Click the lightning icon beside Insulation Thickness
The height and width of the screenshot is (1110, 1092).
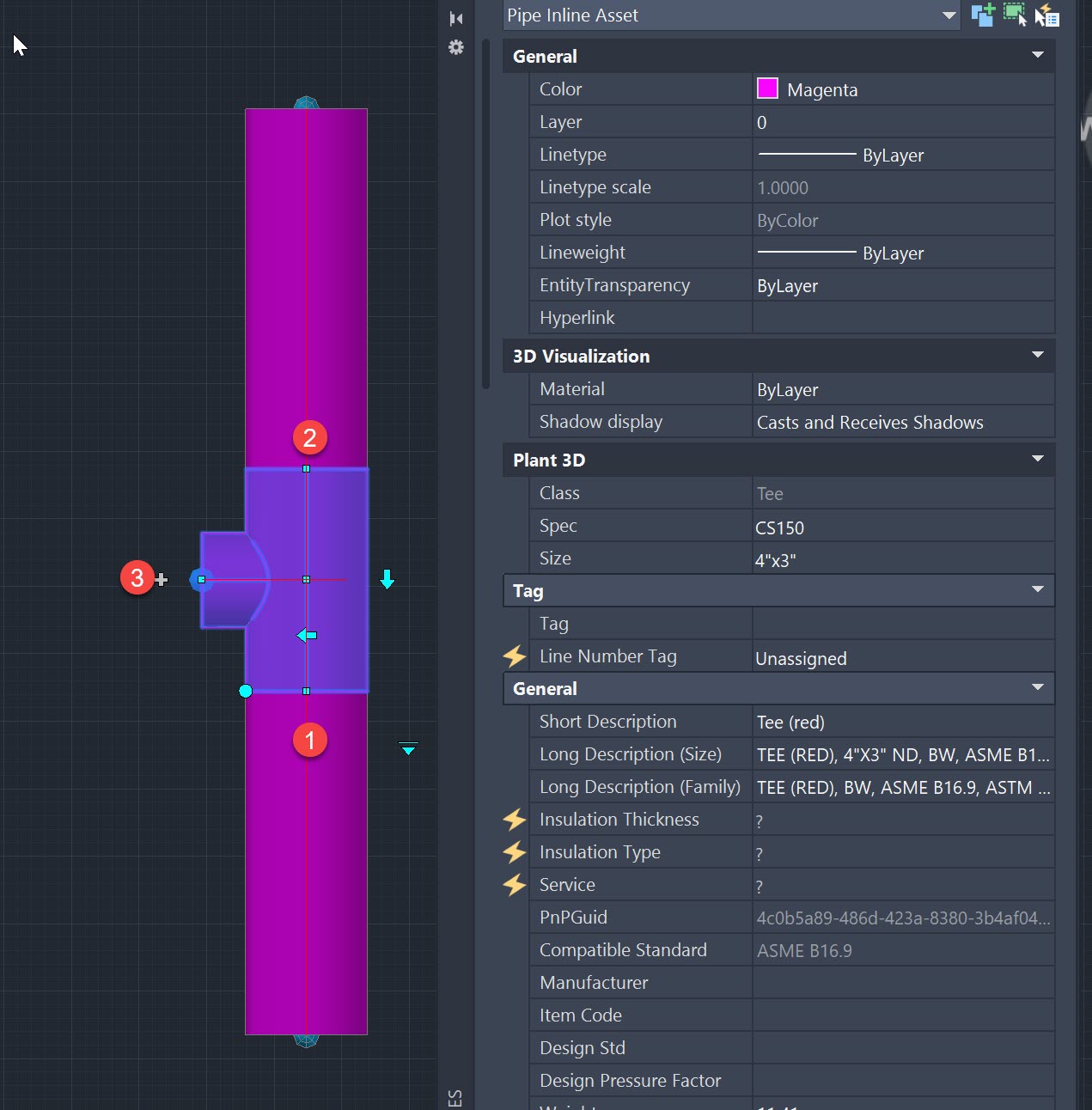point(514,820)
